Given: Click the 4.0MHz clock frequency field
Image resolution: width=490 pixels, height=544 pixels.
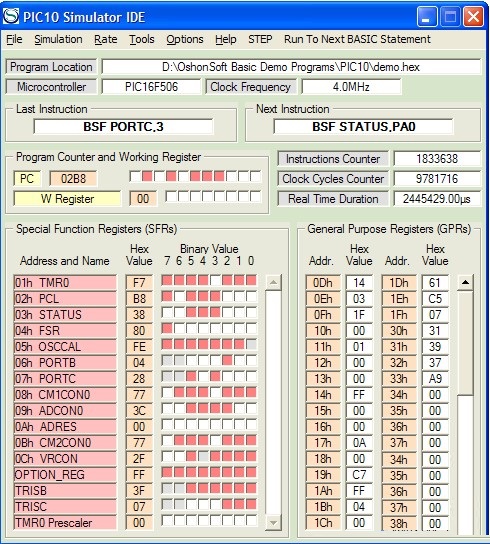Looking at the screenshot, I should click(351, 87).
